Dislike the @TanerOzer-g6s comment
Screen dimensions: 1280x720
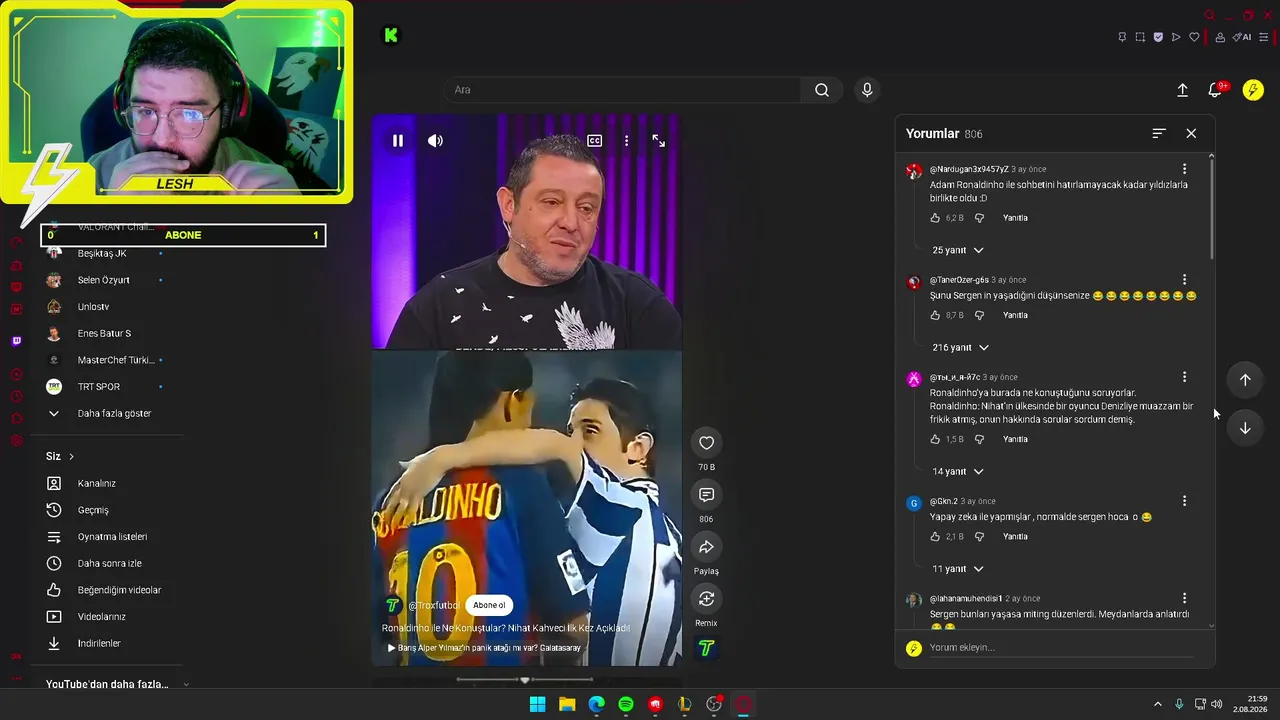click(x=979, y=315)
